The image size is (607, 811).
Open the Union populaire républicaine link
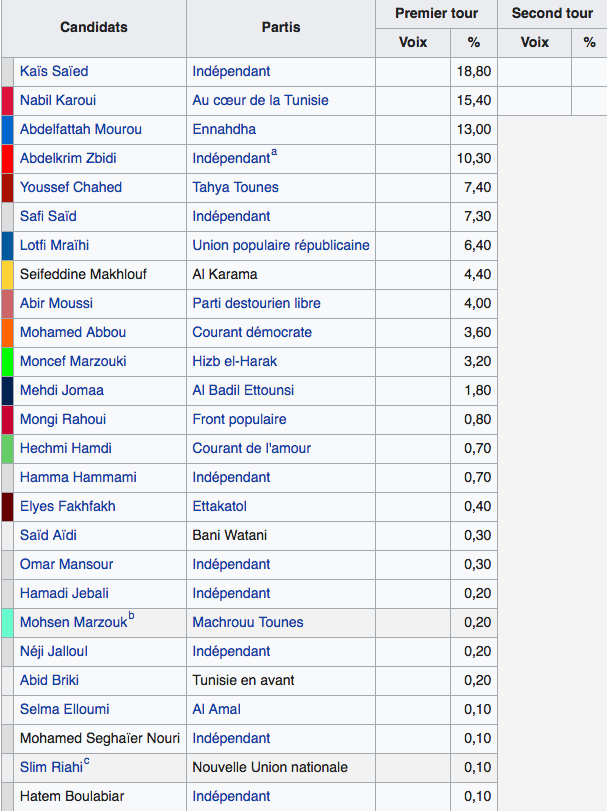281,245
